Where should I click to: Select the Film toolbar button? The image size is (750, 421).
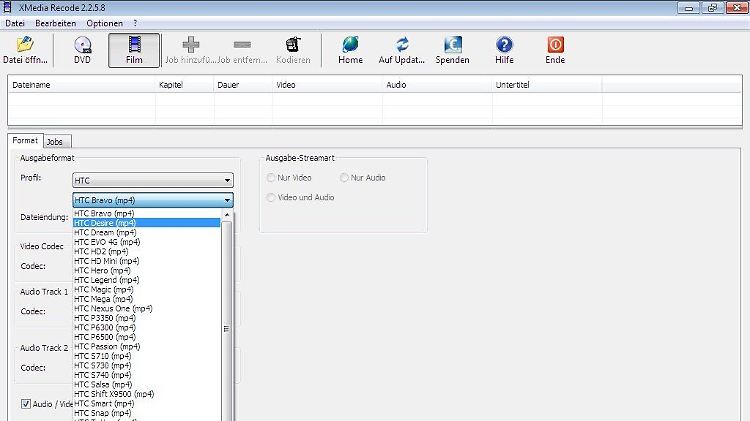134,50
